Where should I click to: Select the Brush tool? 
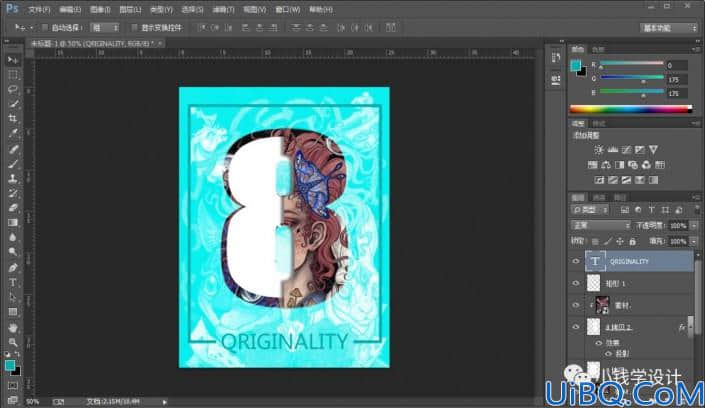coord(13,164)
